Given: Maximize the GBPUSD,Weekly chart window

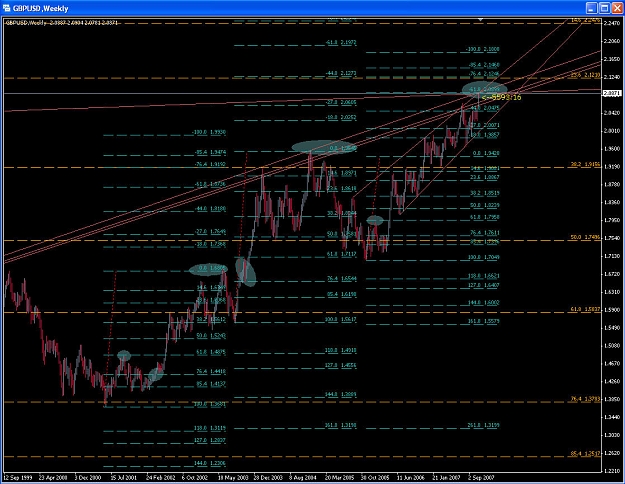Looking at the screenshot, I should point(604,8).
